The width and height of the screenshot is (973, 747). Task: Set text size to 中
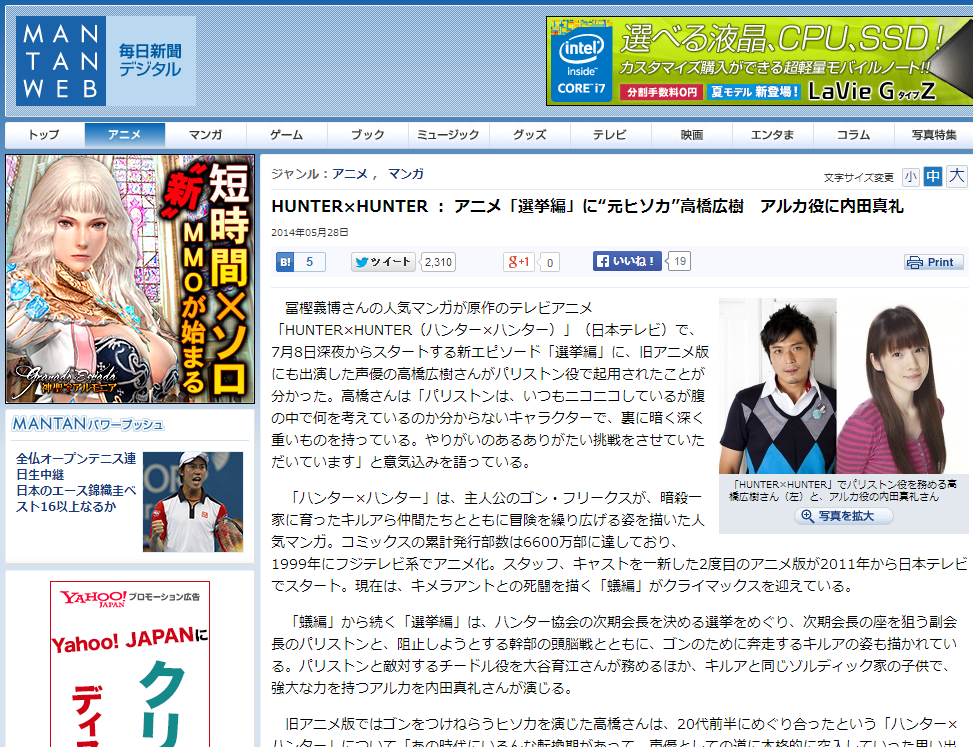point(933,177)
